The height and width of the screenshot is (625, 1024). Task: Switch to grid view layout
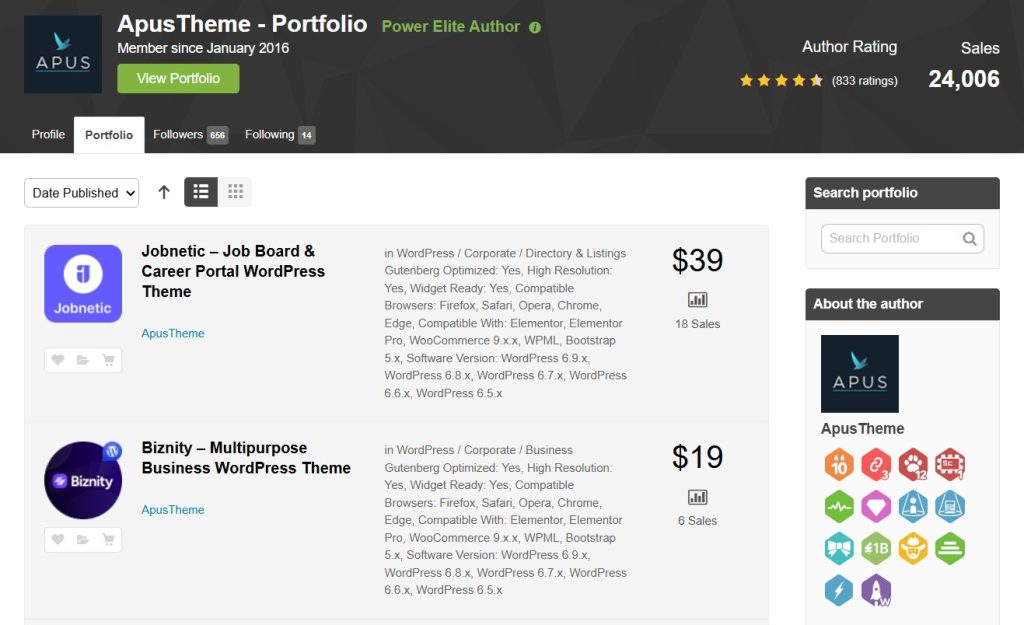click(235, 192)
